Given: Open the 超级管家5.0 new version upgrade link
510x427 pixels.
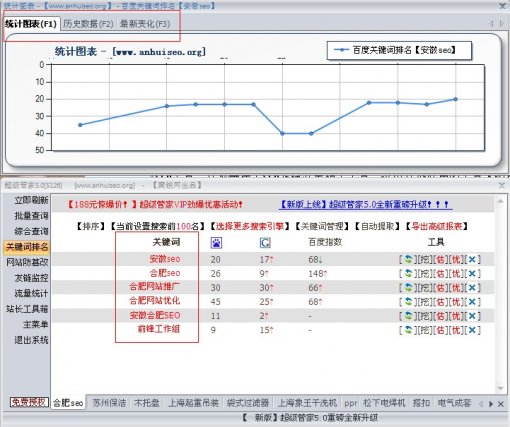Looking at the screenshot, I should coord(365,204).
